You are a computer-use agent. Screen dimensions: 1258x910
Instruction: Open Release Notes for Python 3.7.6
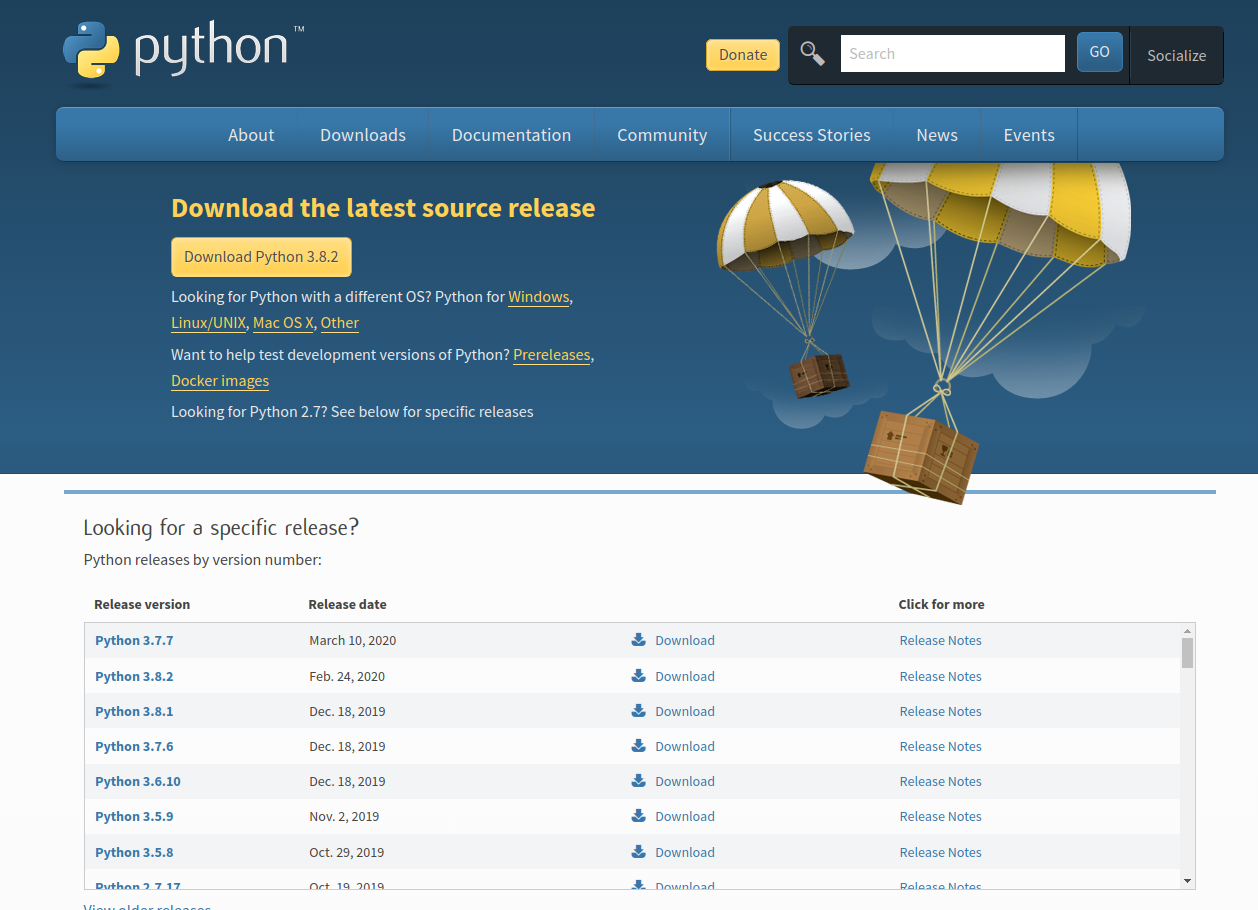click(x=940, y=746)
